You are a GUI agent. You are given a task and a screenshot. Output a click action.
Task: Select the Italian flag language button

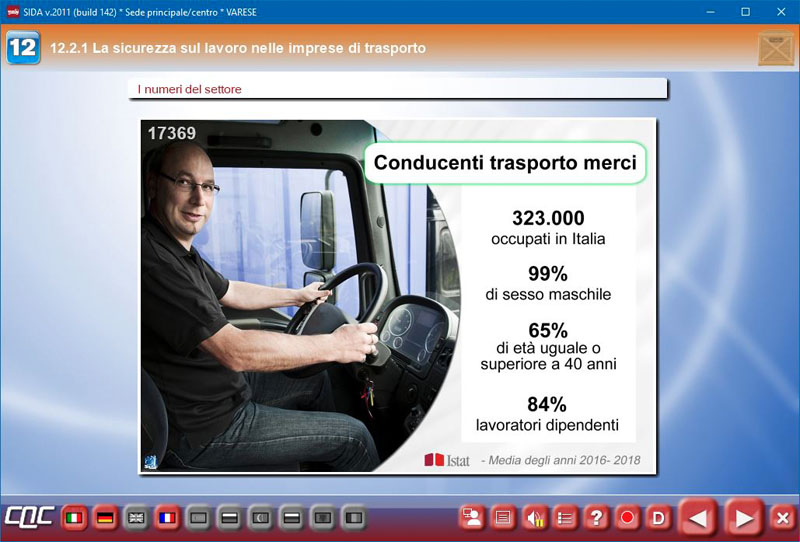tap(73, 518)
